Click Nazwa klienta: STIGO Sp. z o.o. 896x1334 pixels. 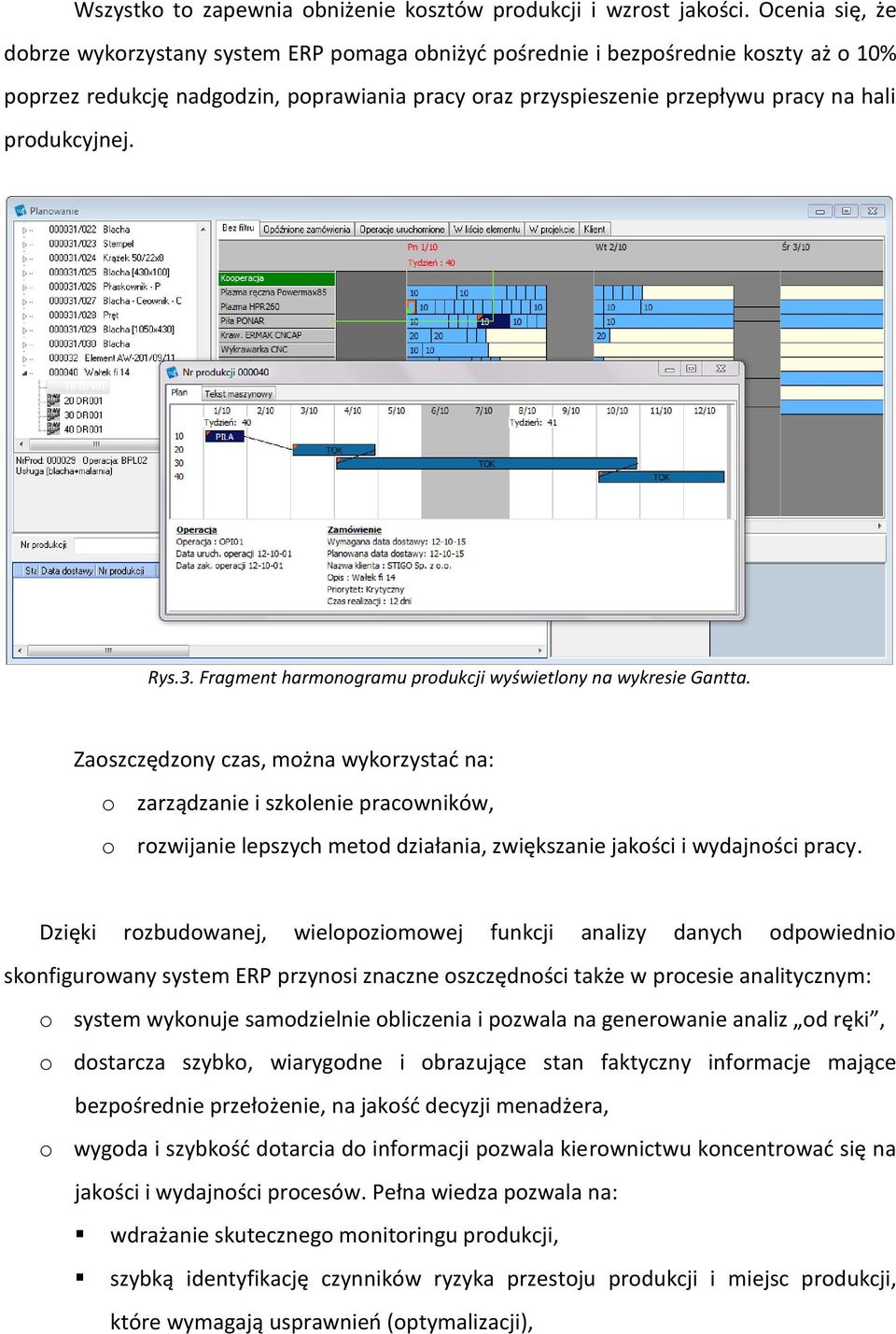point(389,566)
